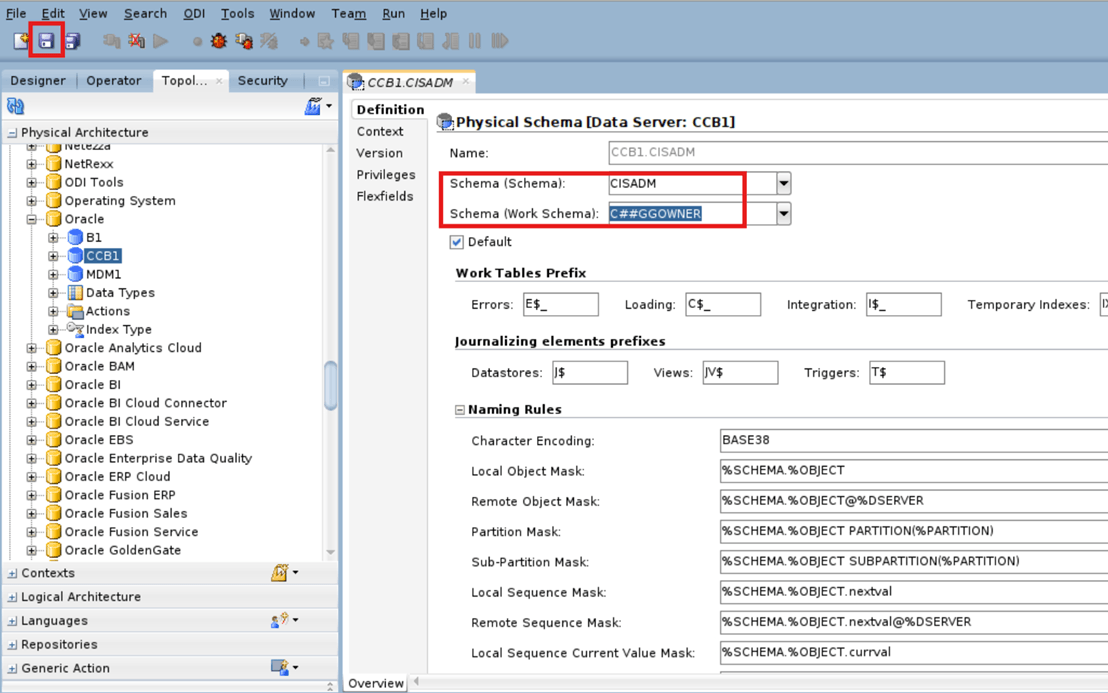Click the Connect plug toolbar icon
This screenshot has height=693, width=1108.
111,41
